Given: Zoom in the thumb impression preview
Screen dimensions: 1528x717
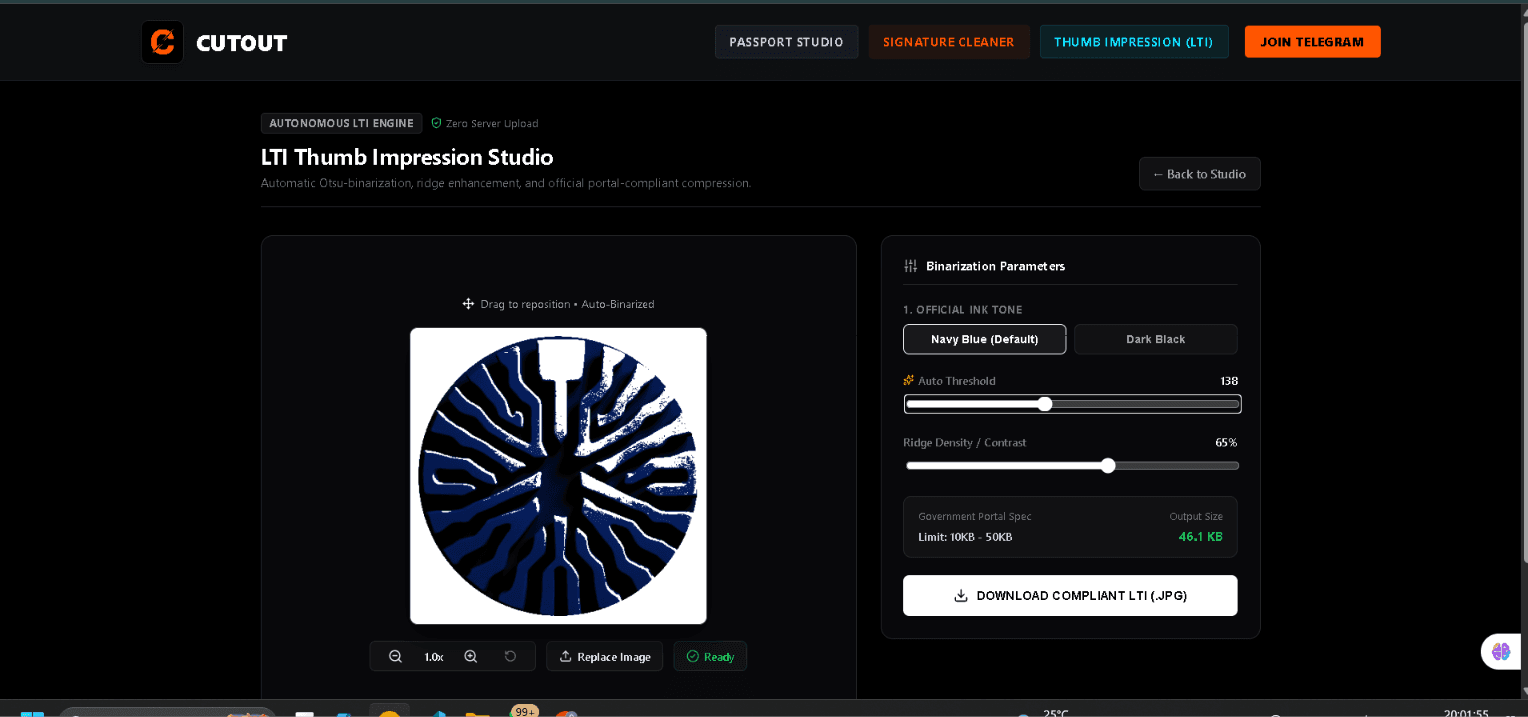Looking at the screenshot, I should [471, 656].
